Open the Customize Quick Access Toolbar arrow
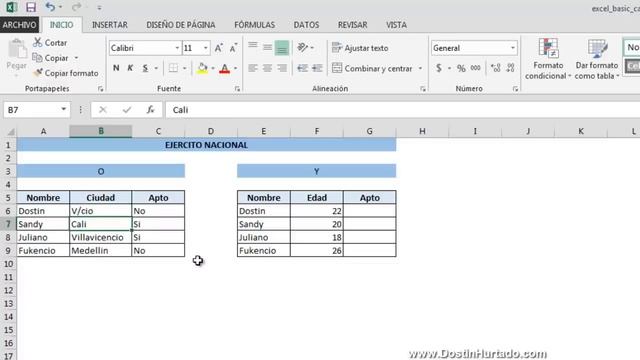Viewport: 640px width, 360px height. [x=99, y=7]
